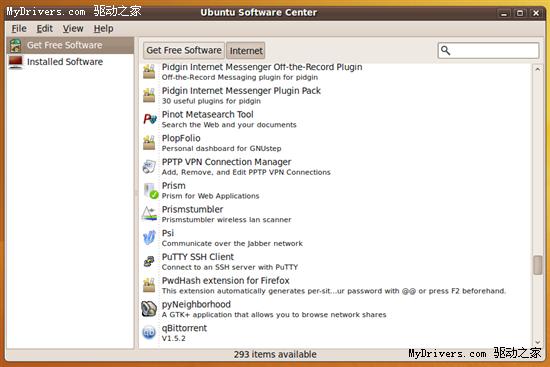Viewport: 550px width, 367px height.
Task: Click 'Connect to an SSH server with PuTTY' text
Action: pos(230,267)
